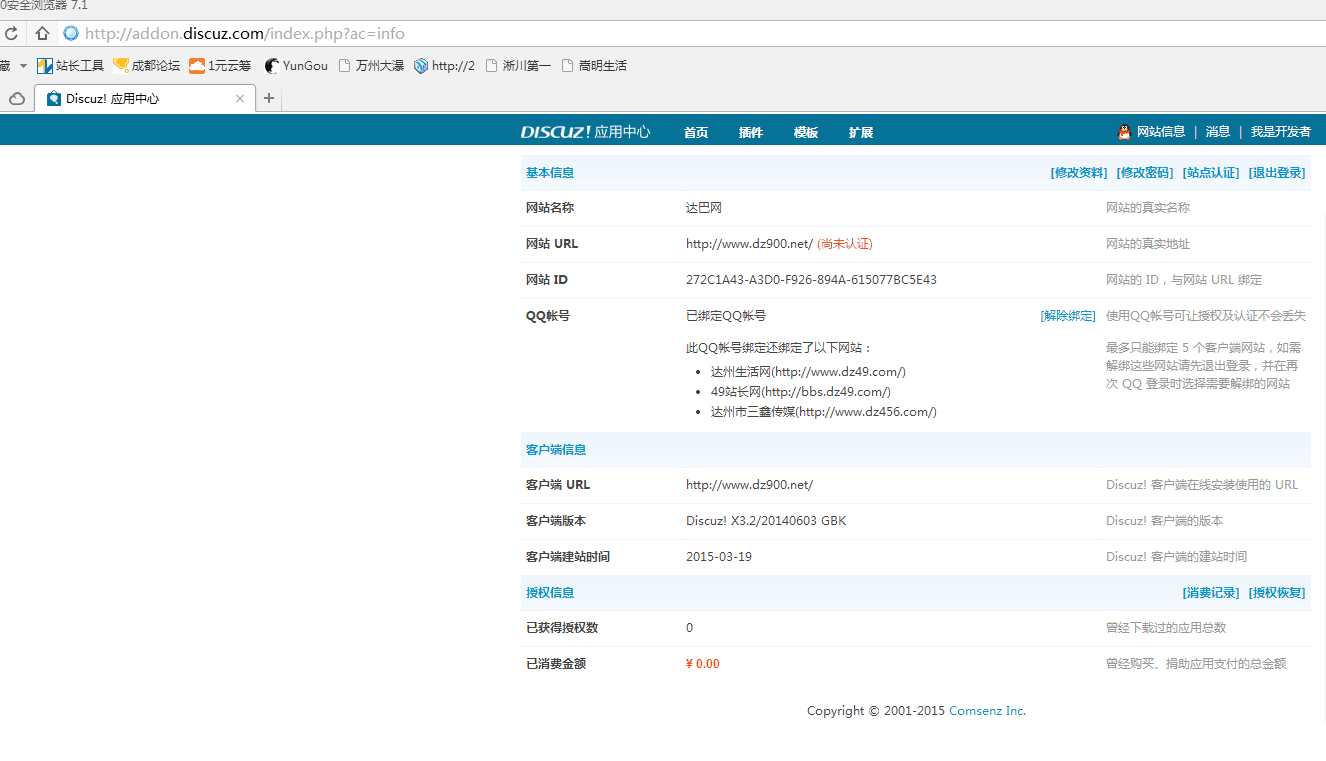Click the address bar URL field

[600, 34]
